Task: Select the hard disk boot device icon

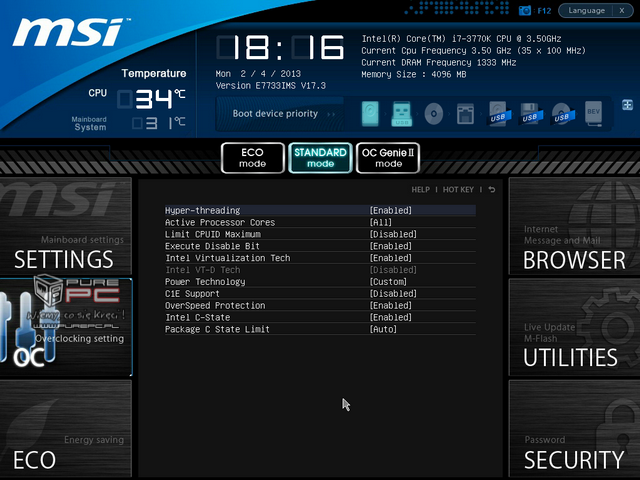Action: [370, 113]
